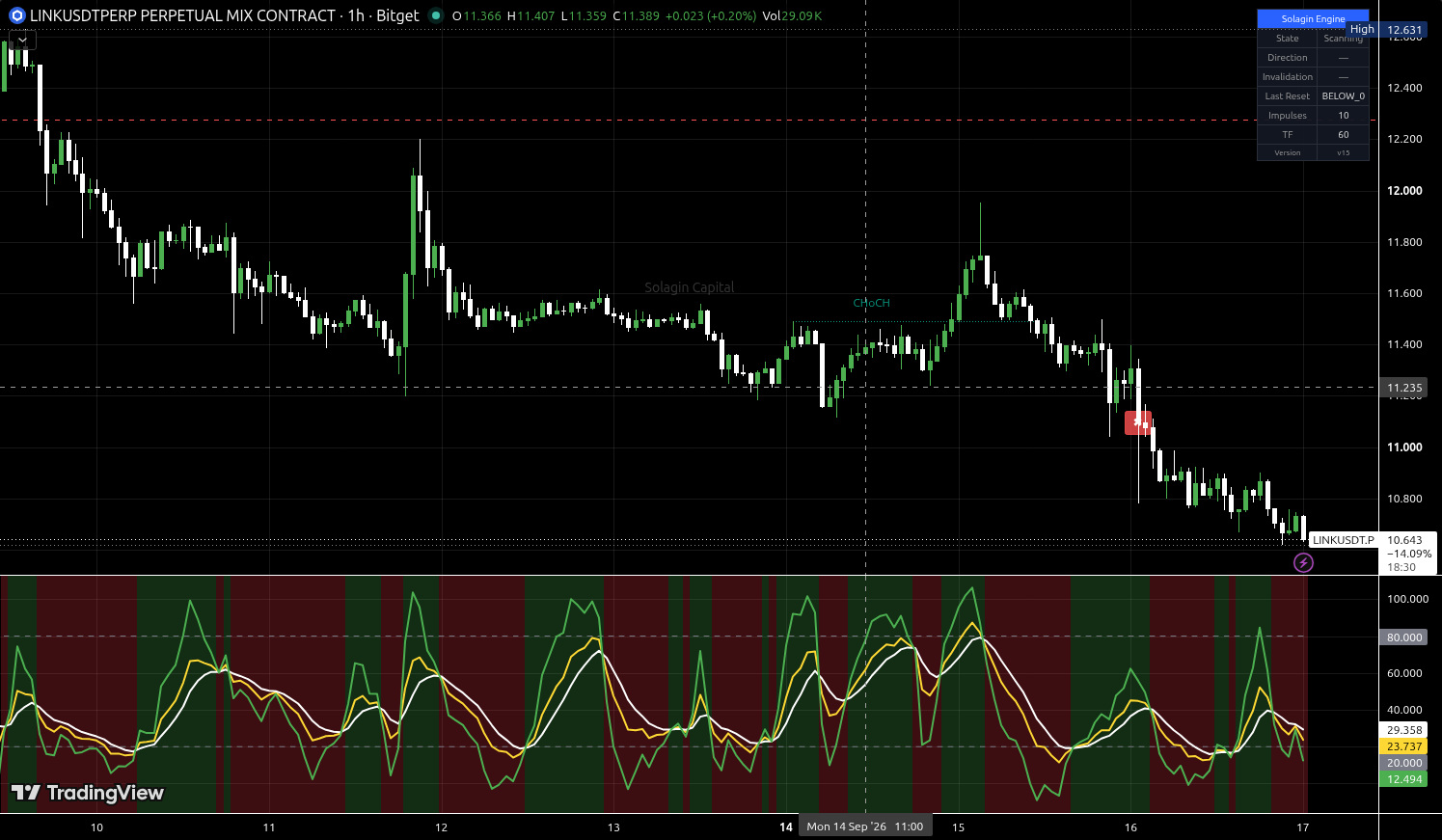
Task: Click the 11.235 price line label
Action: pyautogui.click(x=1404, y=388)
